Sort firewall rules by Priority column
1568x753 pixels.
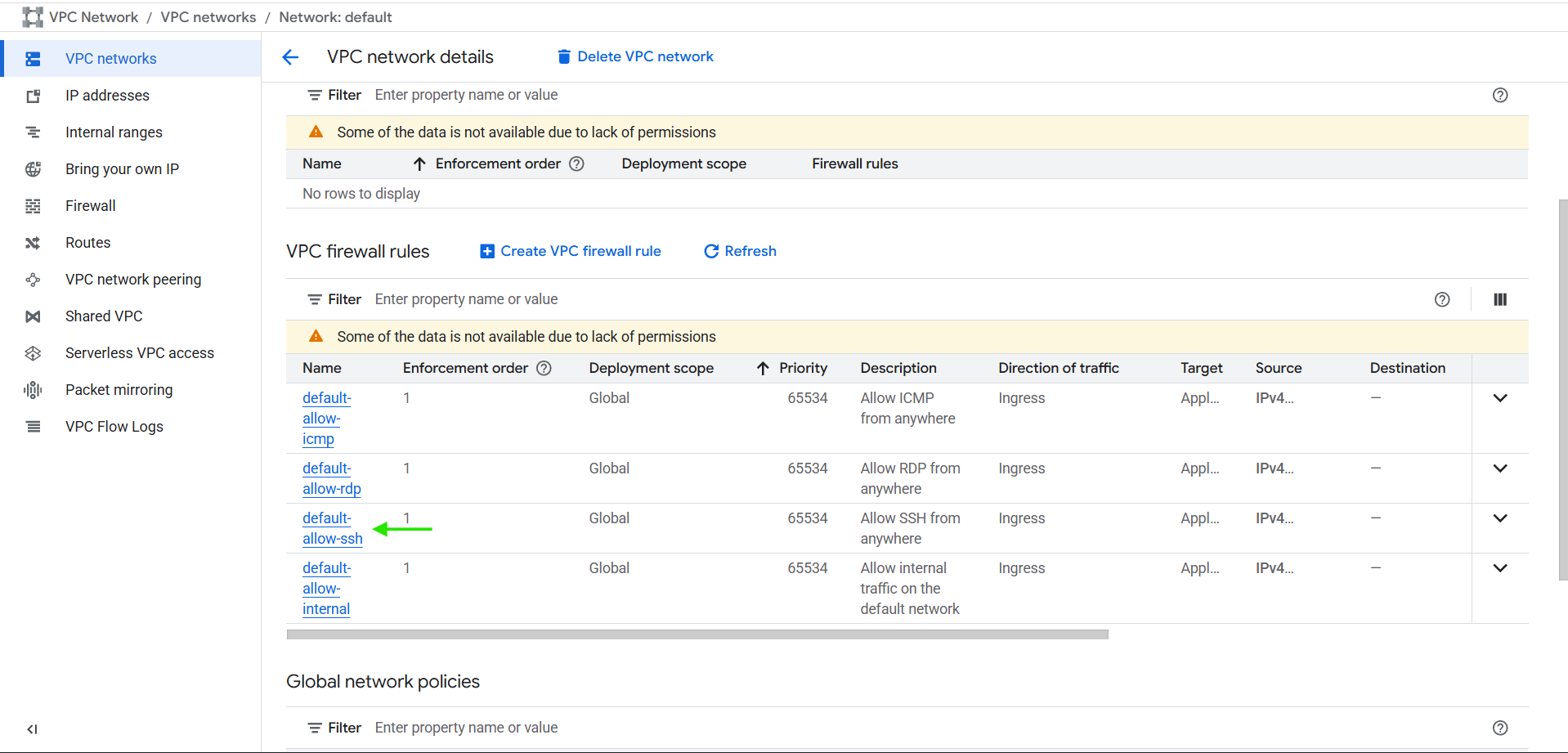click(802, 369)
